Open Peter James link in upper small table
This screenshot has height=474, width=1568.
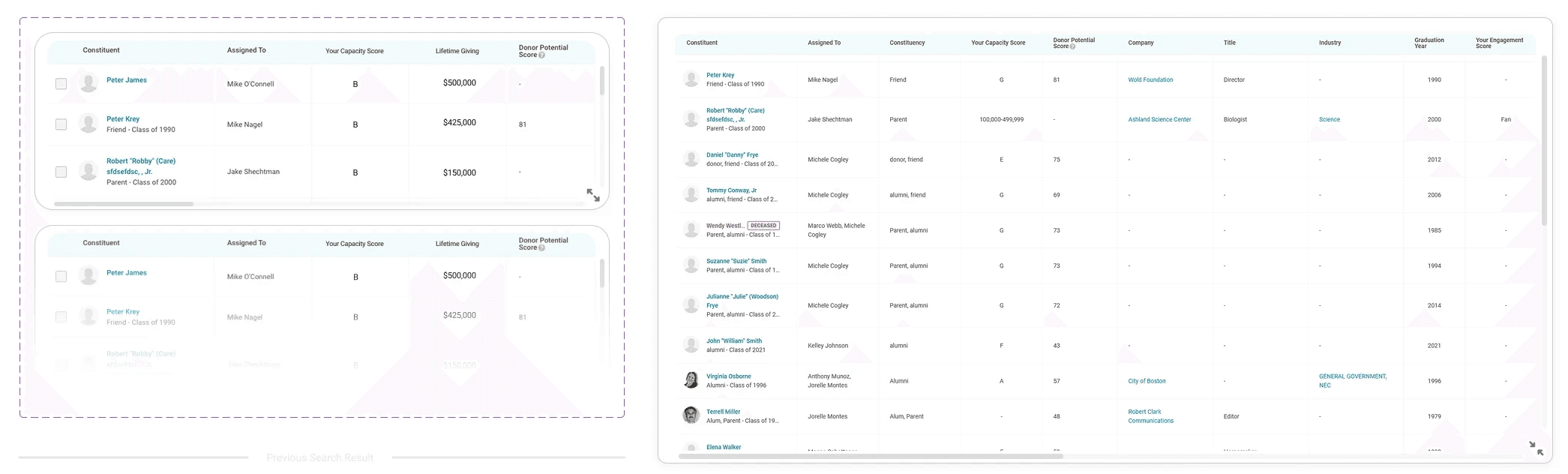127,80
